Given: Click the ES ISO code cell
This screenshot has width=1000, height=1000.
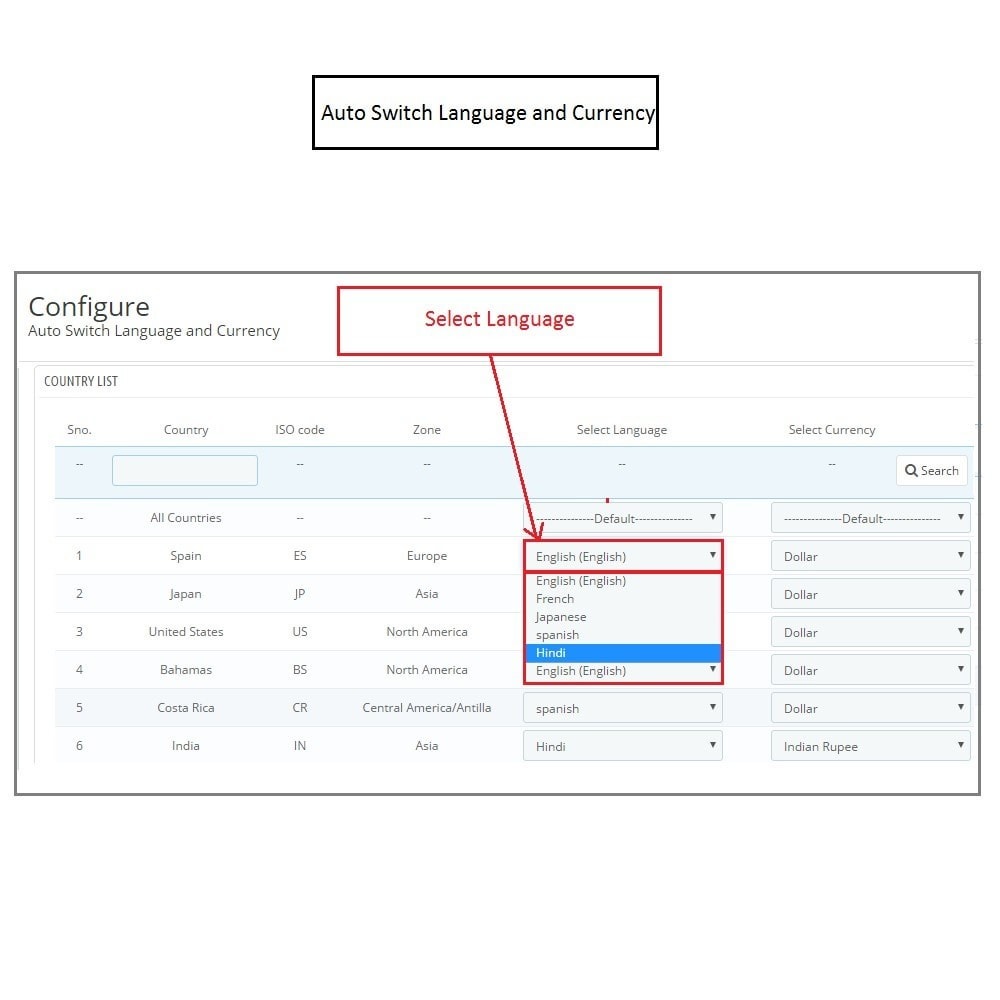Looking at the screenshot, I should tap(300, 555).
